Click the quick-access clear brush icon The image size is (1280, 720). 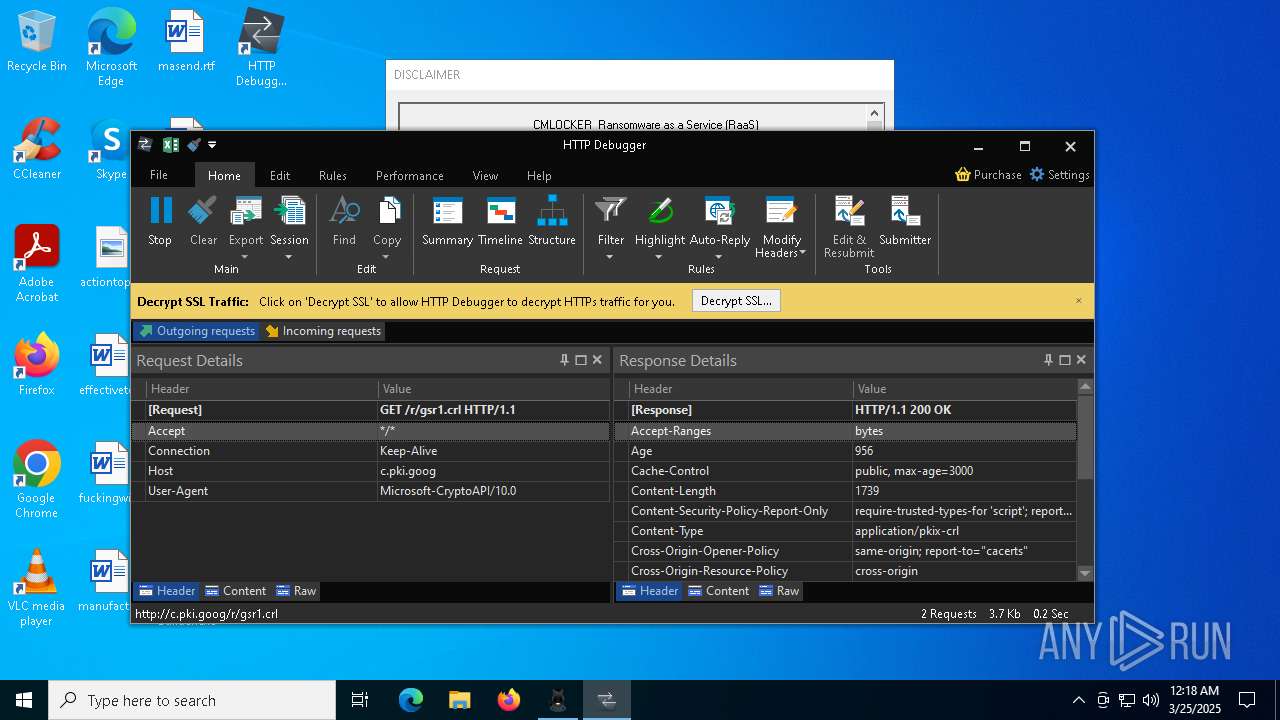[193, 145]
